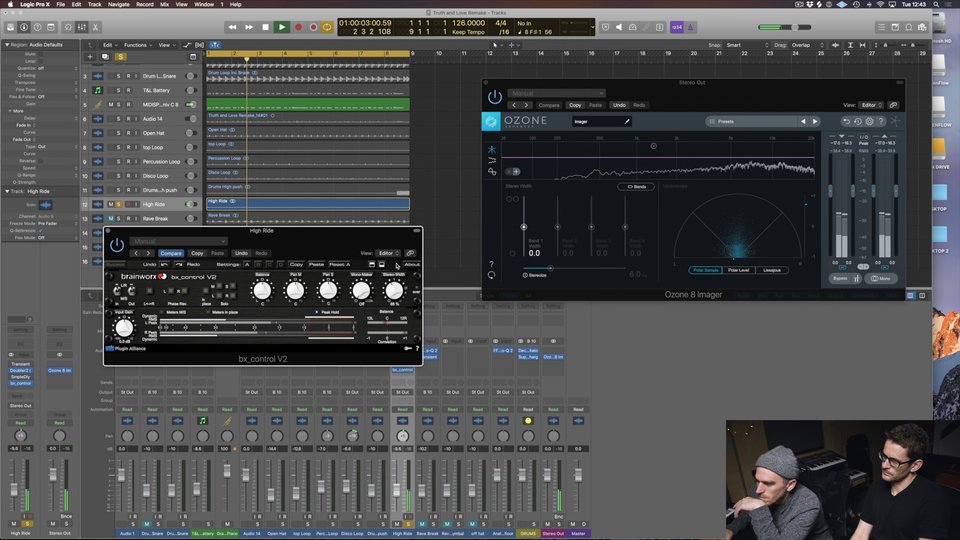Viewport: 960px width, 540px height.
Task: Open the Library button in the control bar
Action: [10, 27]
